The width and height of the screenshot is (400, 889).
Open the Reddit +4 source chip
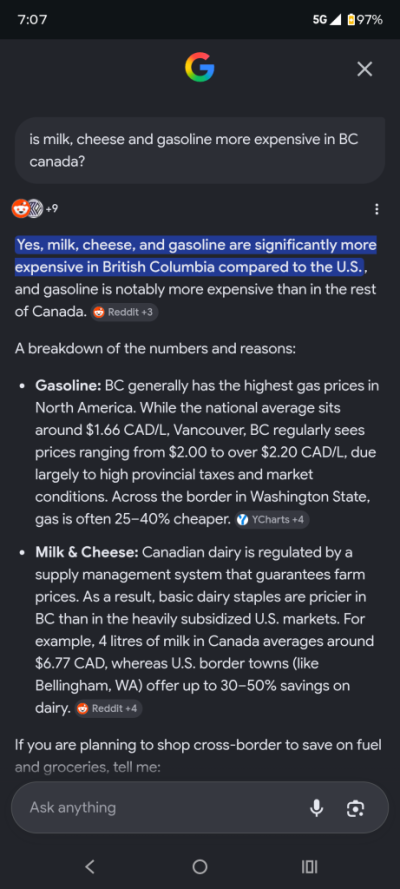click(108, 708)
